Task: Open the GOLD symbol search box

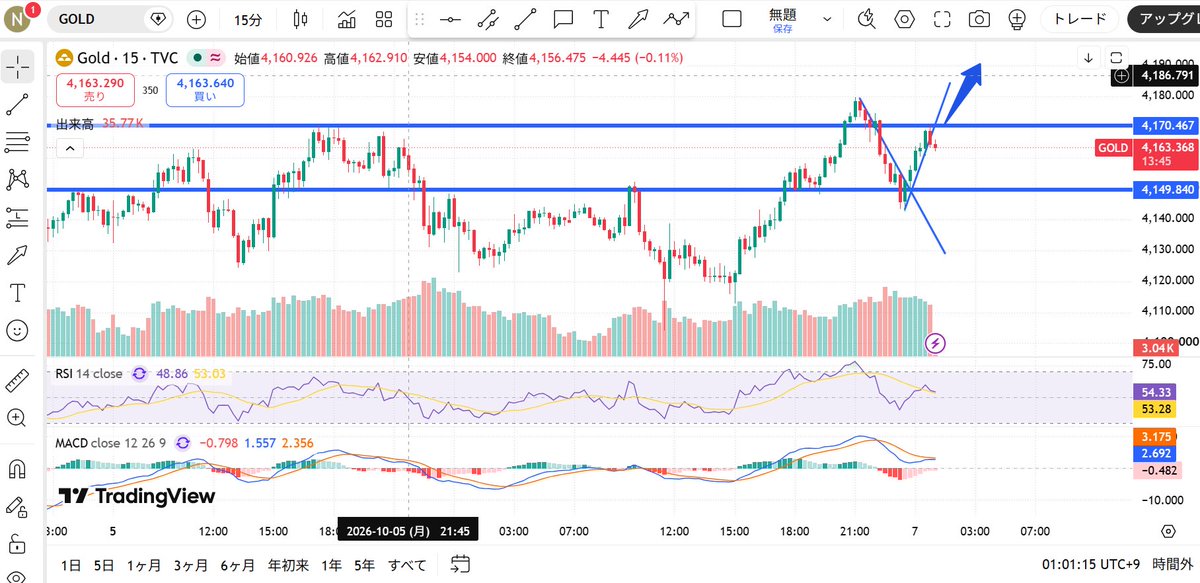Action: pyautogui.click(x=108, y=19)
